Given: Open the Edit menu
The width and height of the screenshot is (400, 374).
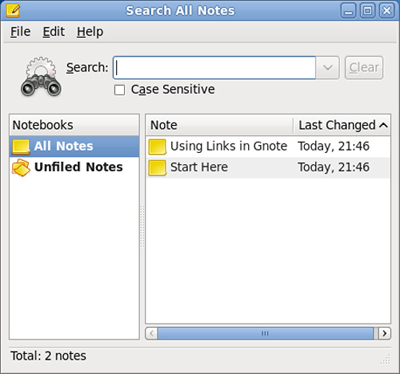Looking at the screenshot, I should [53, 32].
